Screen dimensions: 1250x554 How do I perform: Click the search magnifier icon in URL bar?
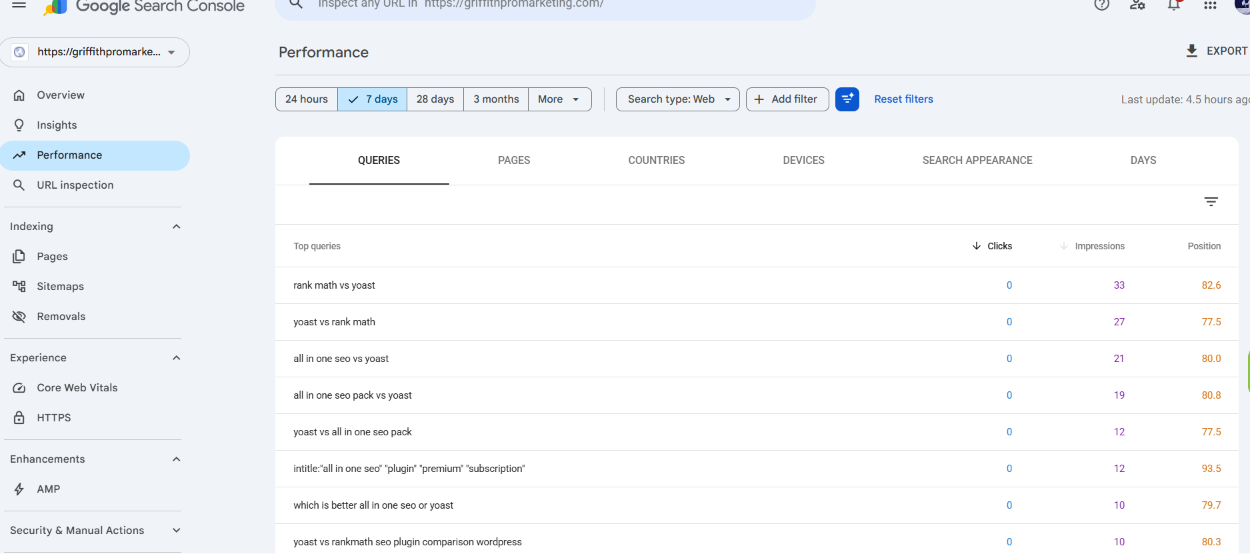[x=295, y=5]
